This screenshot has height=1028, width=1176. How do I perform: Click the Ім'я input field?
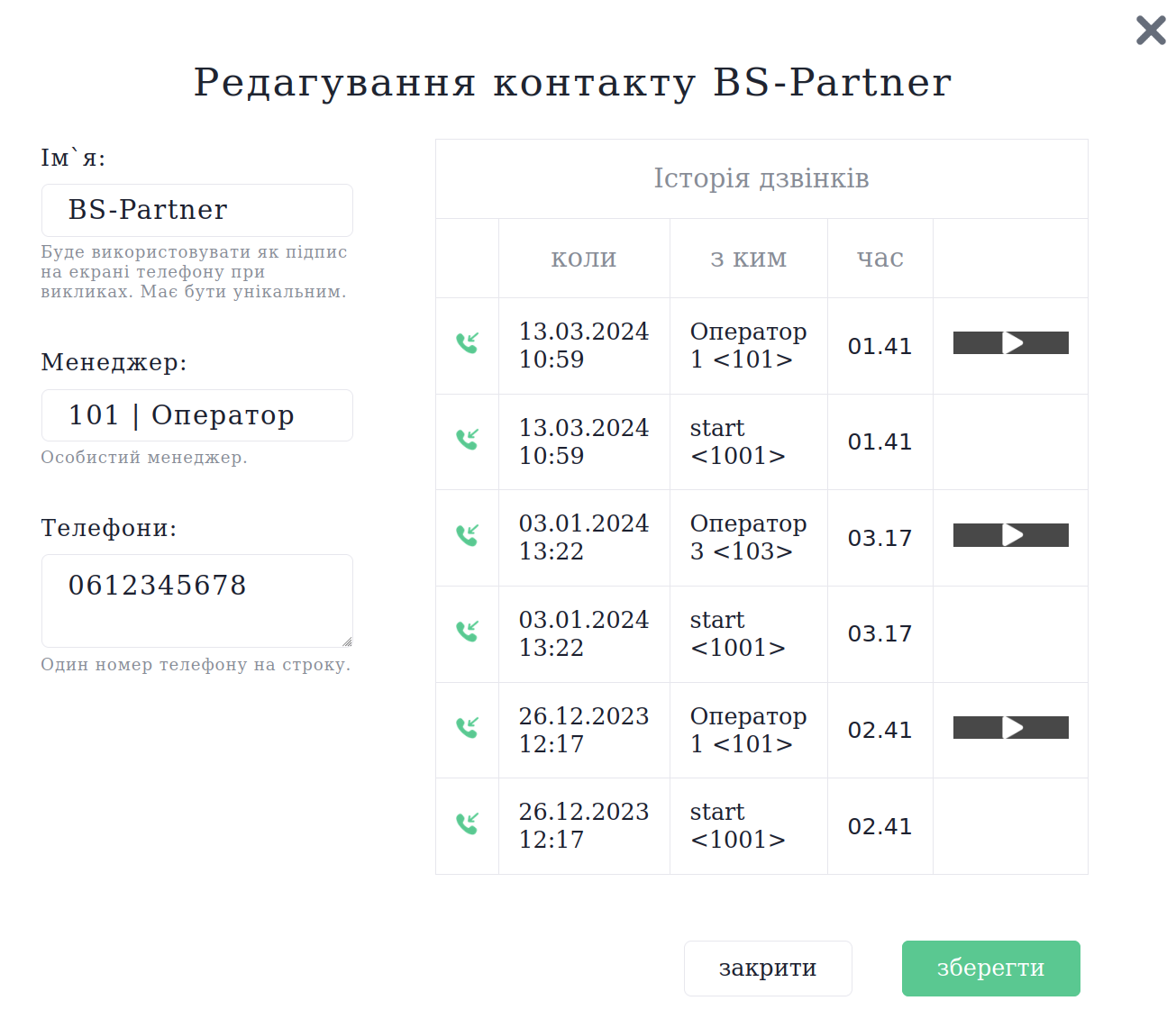pos(197,210)
